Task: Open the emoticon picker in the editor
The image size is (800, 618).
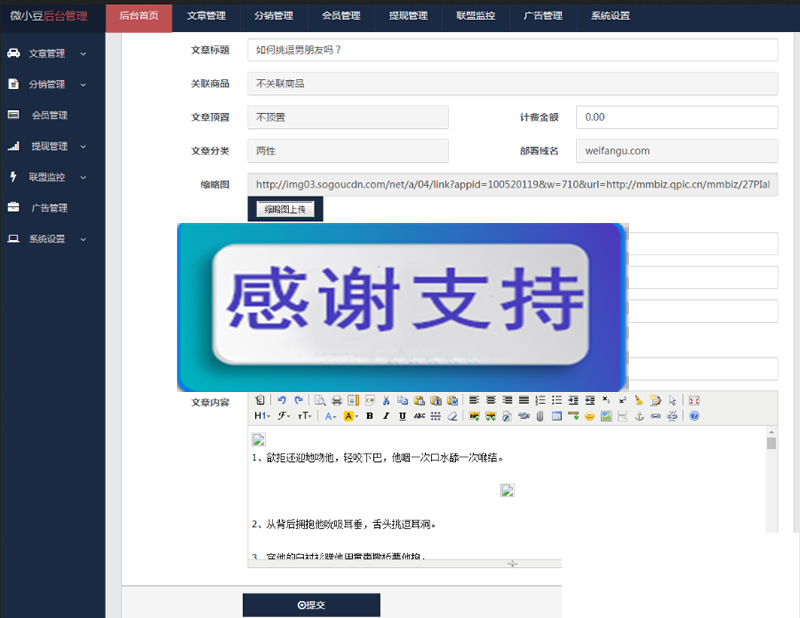Action: pos(590,414)
